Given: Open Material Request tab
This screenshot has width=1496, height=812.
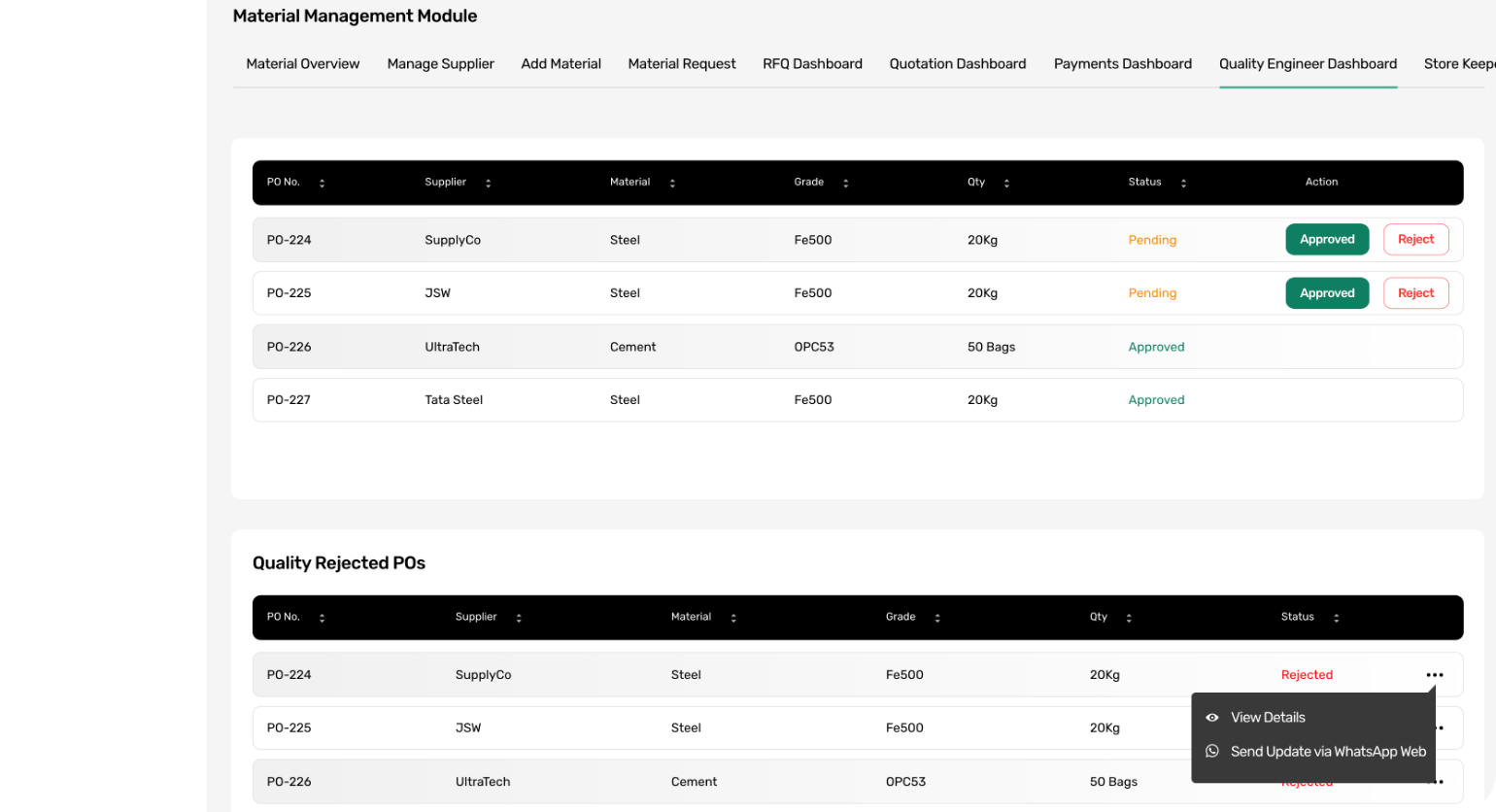Looking at the screenshot, I should pos(682,64).
